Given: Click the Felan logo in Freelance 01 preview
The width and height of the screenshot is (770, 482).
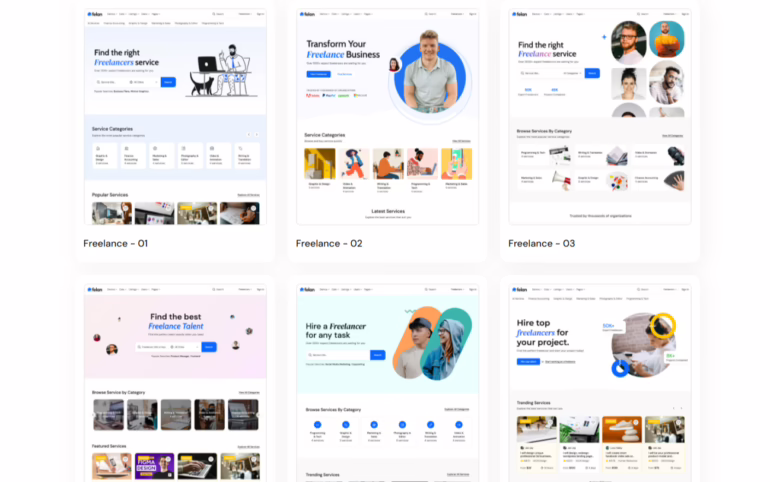Looking at the screenshot, I should (x=95, y=14).
